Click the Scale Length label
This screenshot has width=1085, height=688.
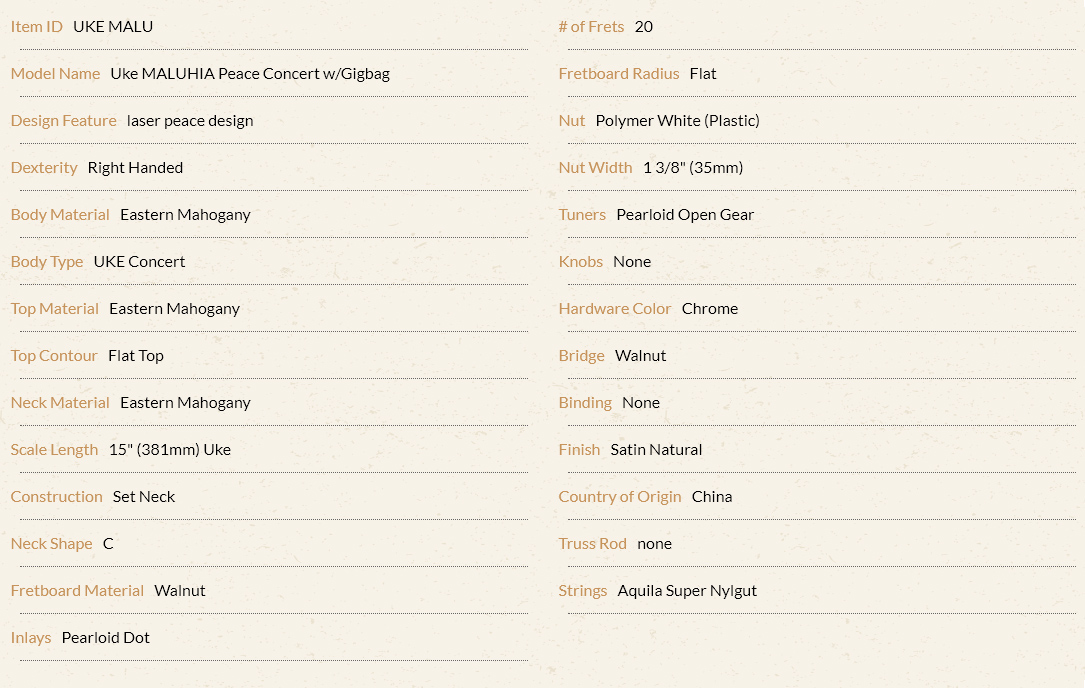click(x=55, y=451)
